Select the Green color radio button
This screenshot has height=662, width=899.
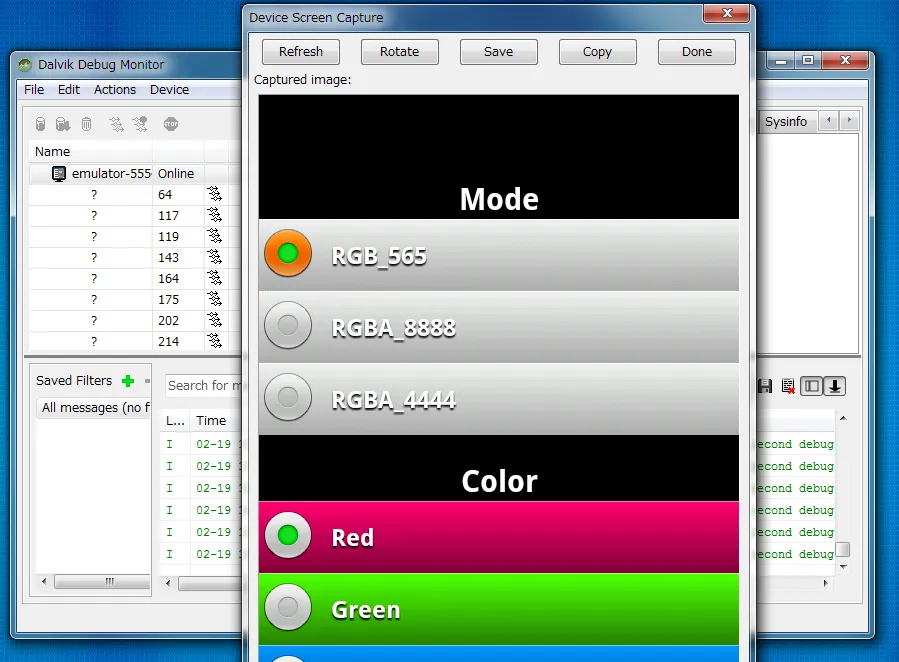pyautogui.click(x=288, y=607)
